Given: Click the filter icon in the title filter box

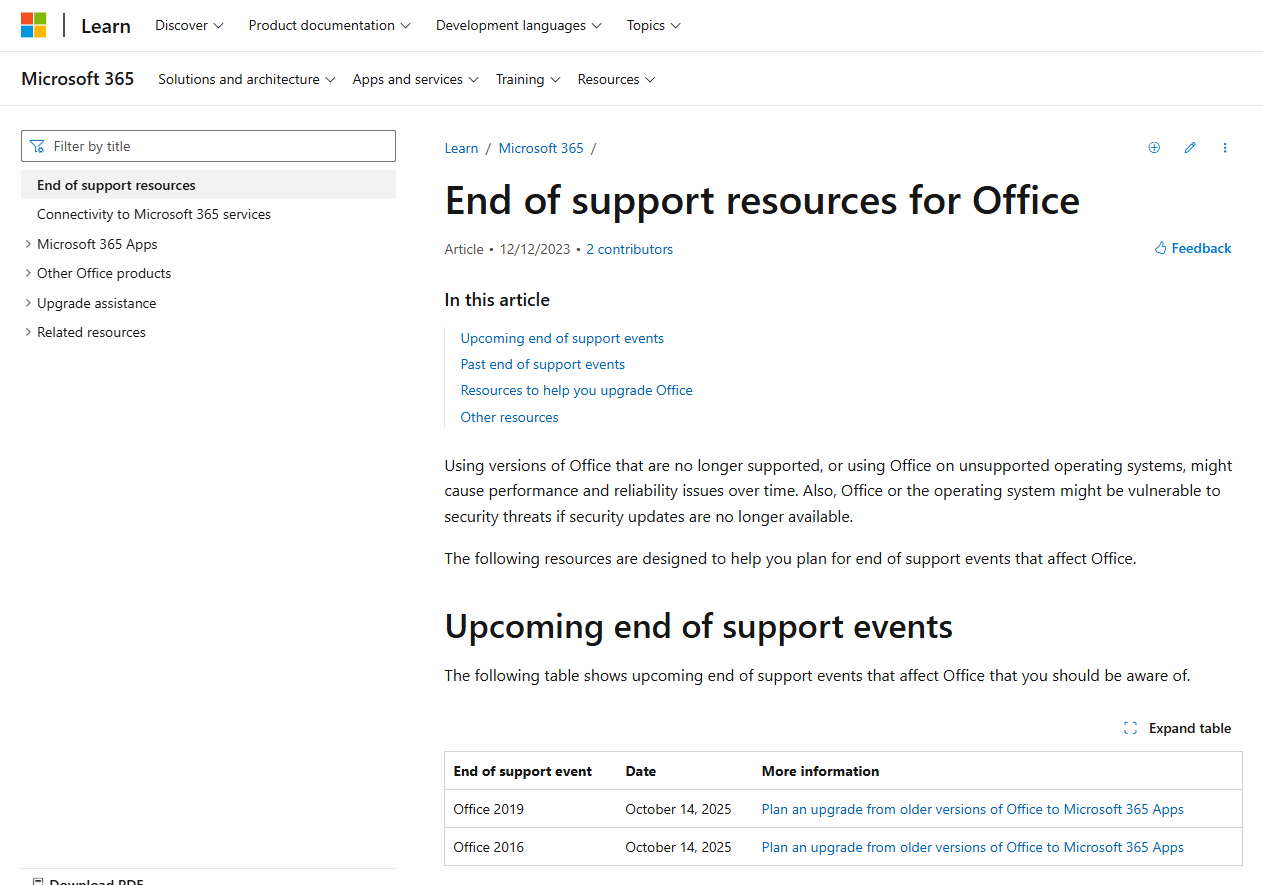Looking at the screenshot, I should (x=37, y=146).
